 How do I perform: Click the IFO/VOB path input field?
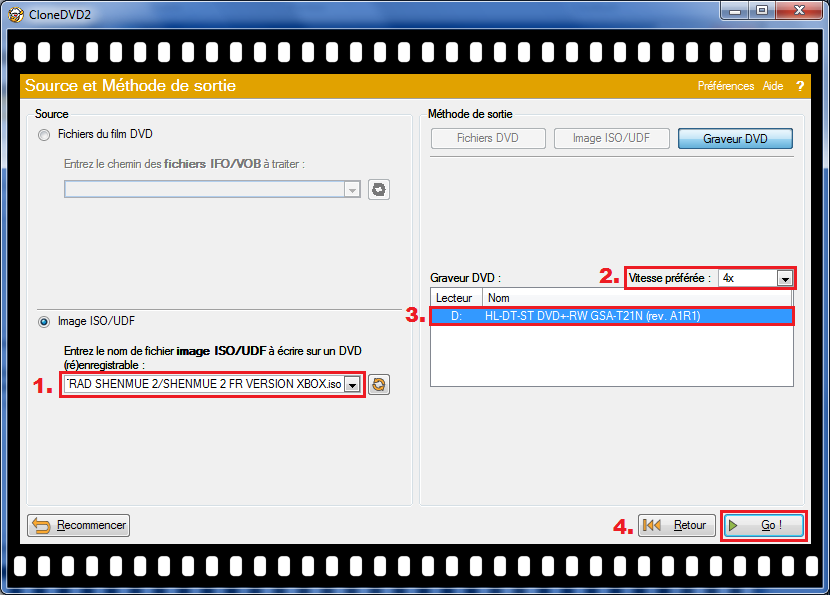pyautogui.click(x=204, y=190)
